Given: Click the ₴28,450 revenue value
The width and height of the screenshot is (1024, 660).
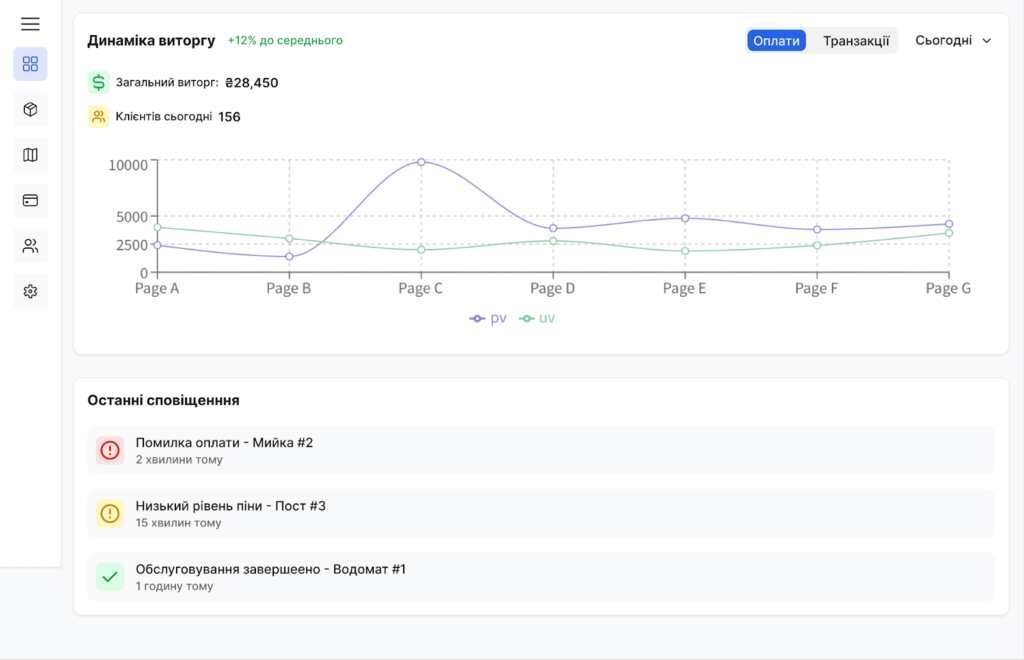Looking at the screenshot, I should 251,83.
